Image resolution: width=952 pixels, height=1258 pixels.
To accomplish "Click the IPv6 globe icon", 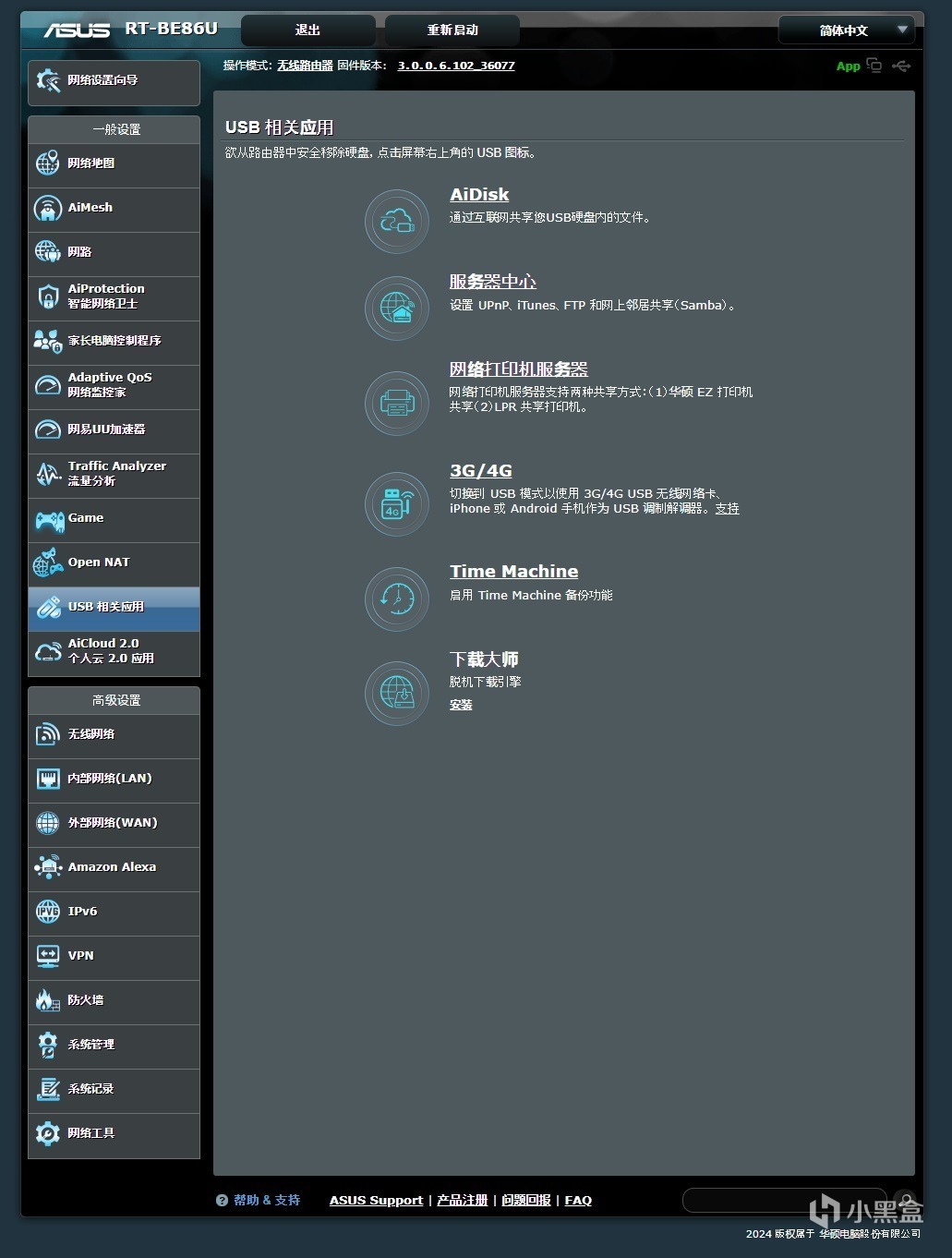I will click(x=48, y=912).
